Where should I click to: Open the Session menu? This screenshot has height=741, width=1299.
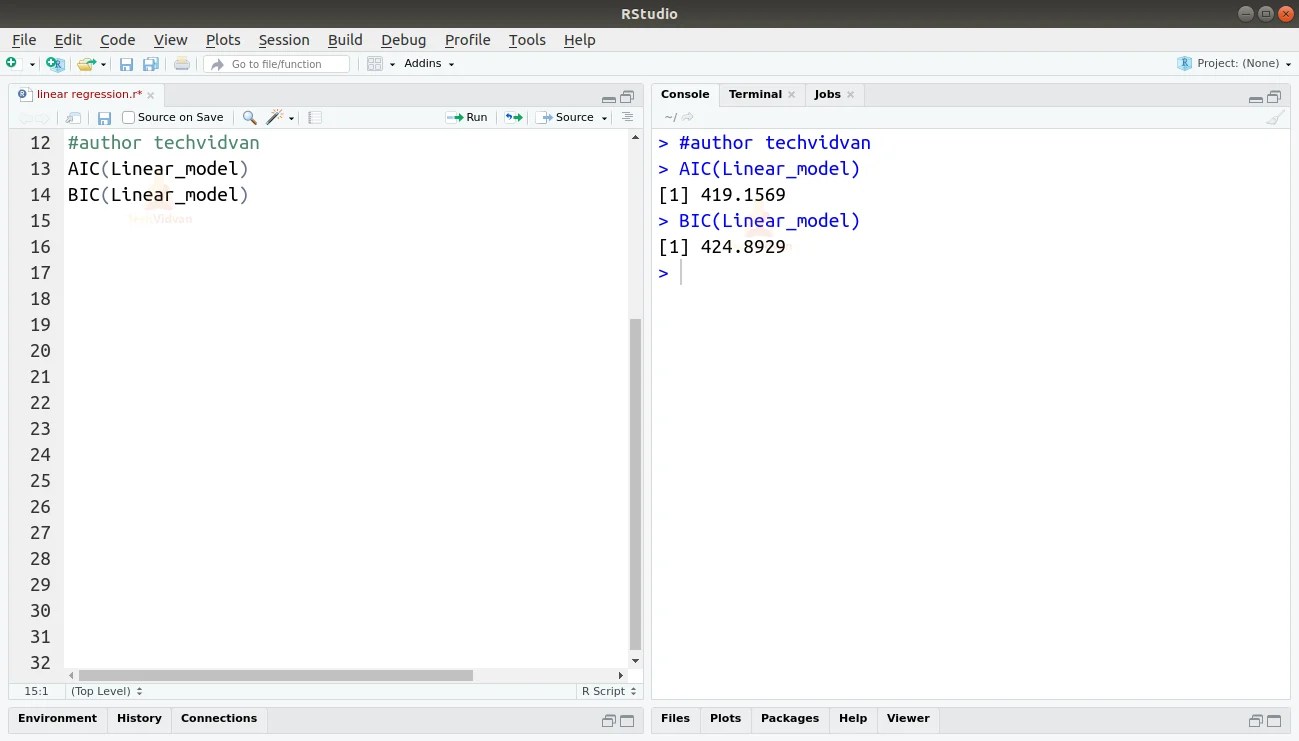tap(284, 40)
